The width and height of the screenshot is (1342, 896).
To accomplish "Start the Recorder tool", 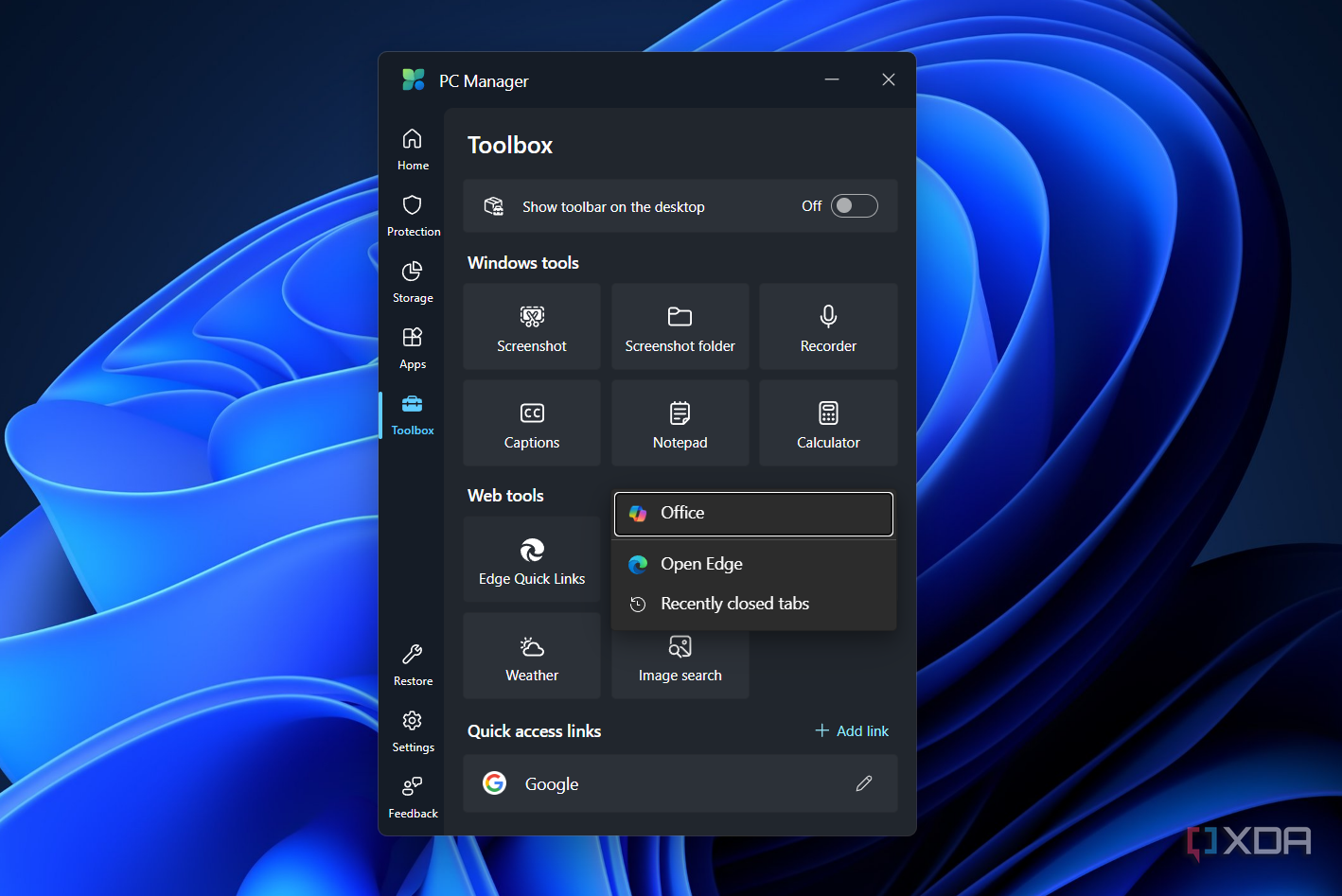I will 828,326.
